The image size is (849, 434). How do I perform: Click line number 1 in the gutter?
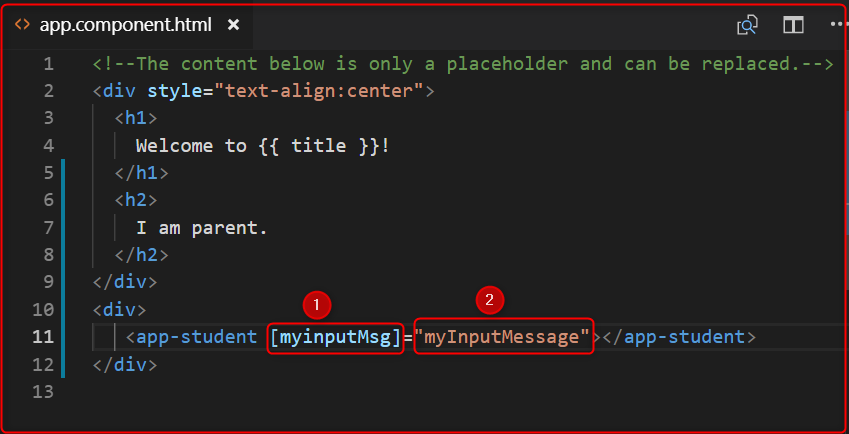[48, 65]
